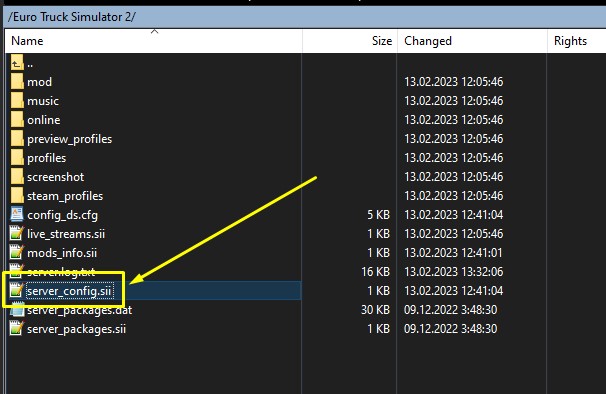Click the server_config.sii file icon
The height and width of the screenshot is (394, 606).
coord(17,290)
